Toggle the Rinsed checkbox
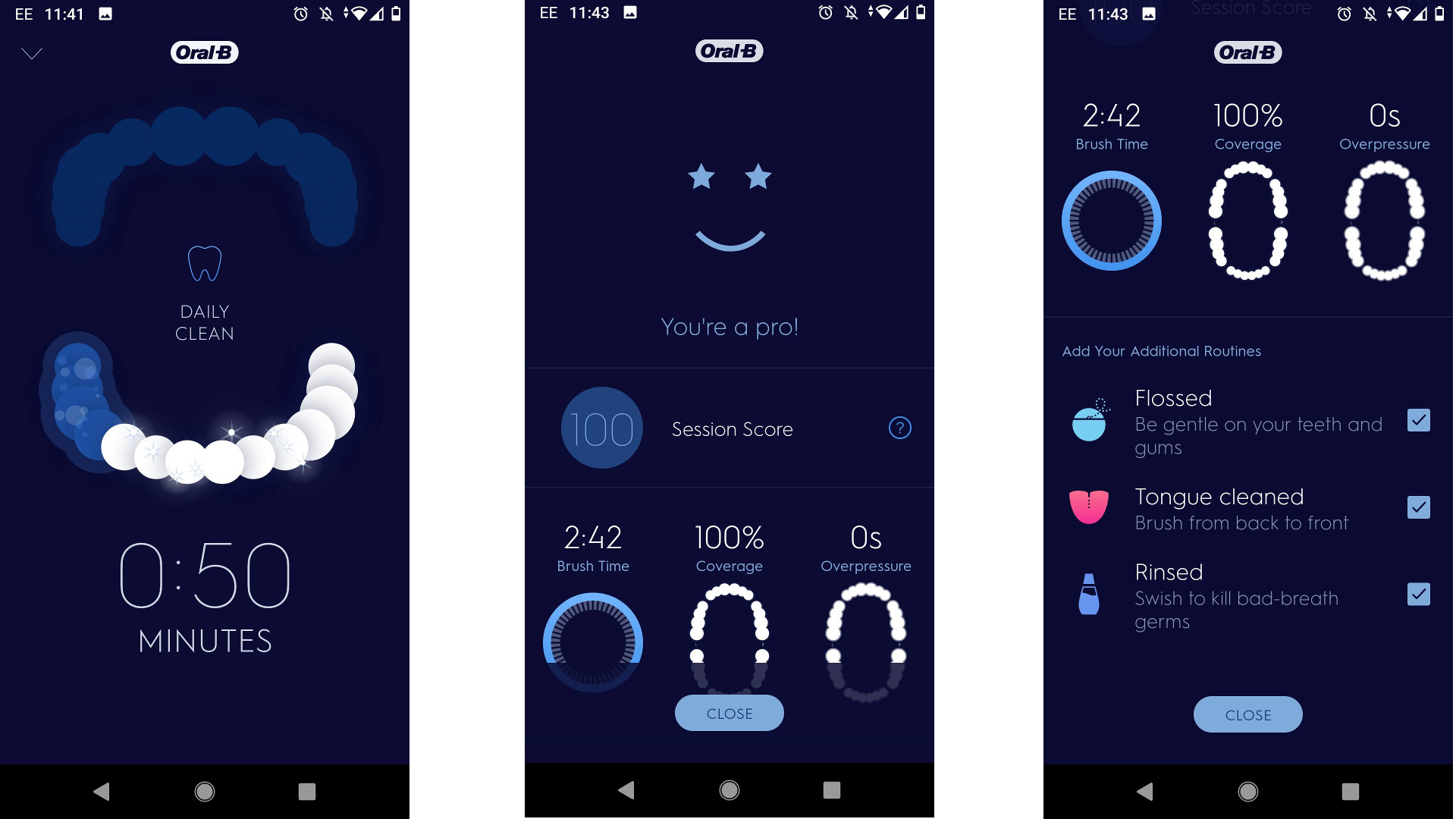Viewport: 1456px width, 819px height. click(x=1419, y=594)
